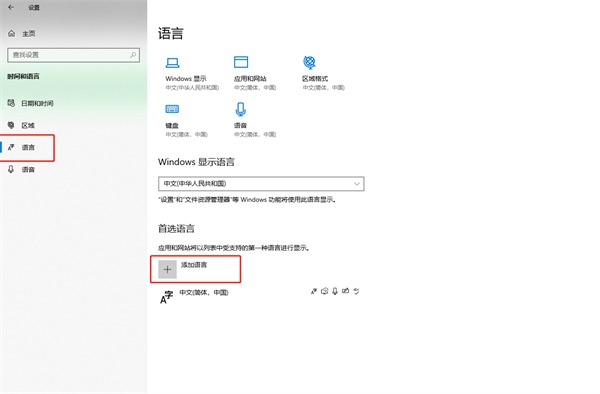The width and height of the screenshot is (600, 394).
Task: Click the plus icon to add language
Action: (167, 269)
